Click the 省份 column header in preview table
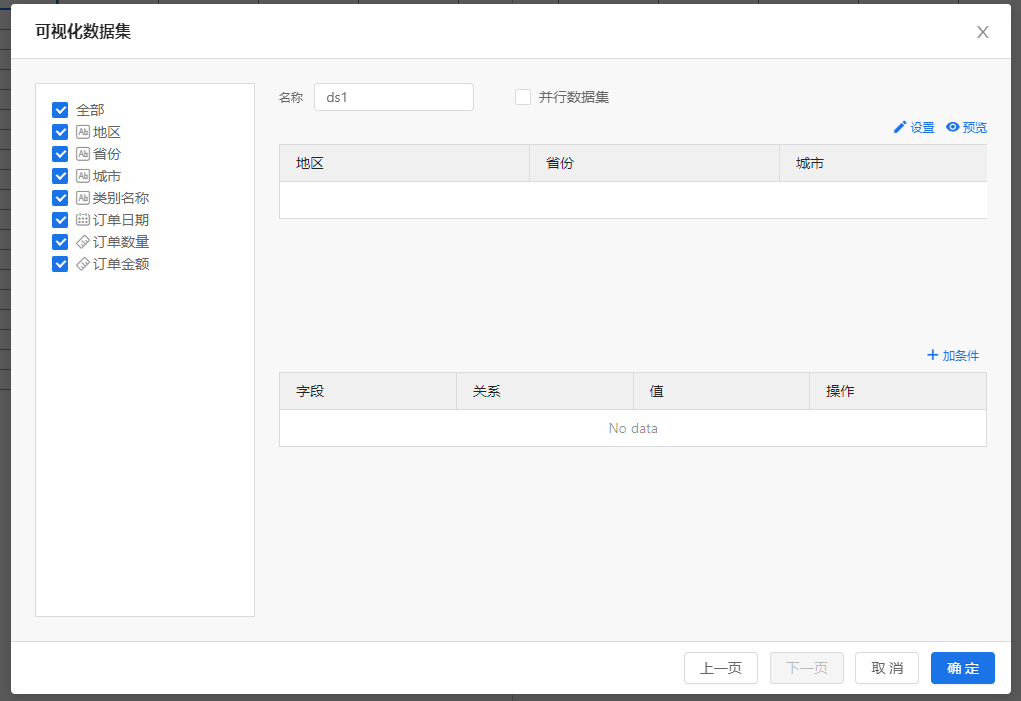This screenshot has height=701, width=1021. (x=654, y=163)
